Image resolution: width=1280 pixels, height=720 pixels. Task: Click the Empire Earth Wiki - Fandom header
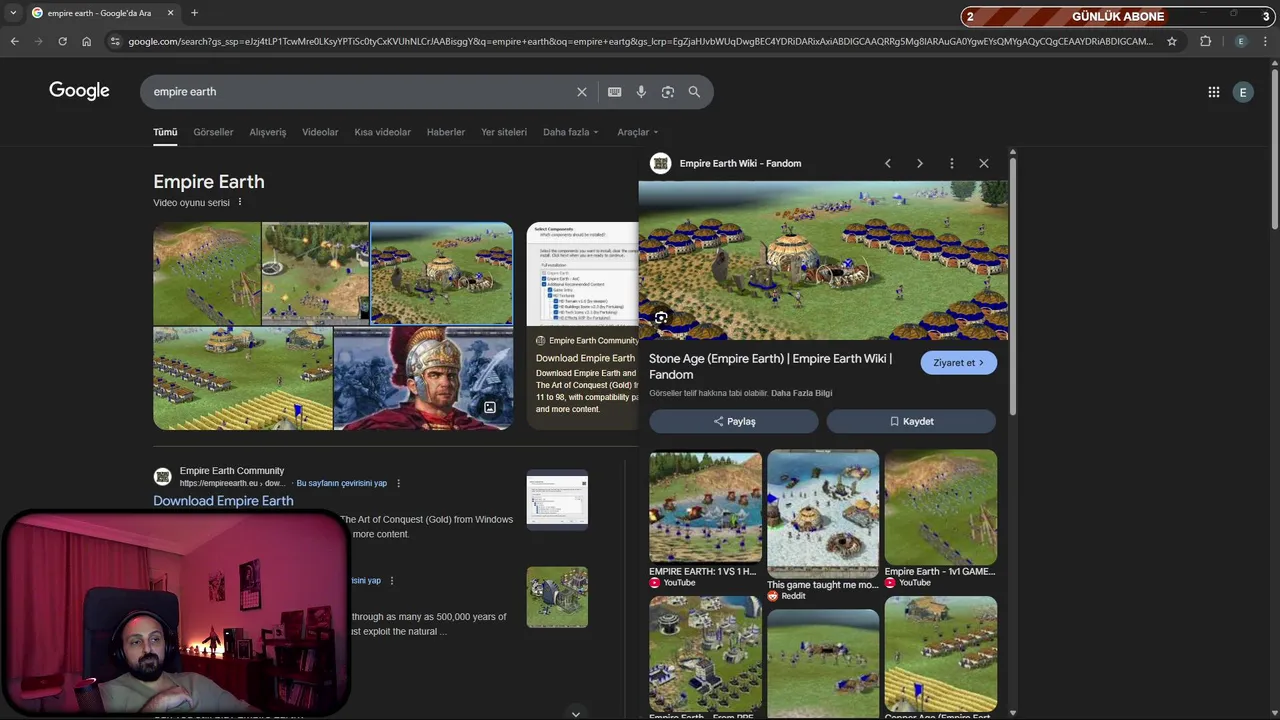click(740, 163)
